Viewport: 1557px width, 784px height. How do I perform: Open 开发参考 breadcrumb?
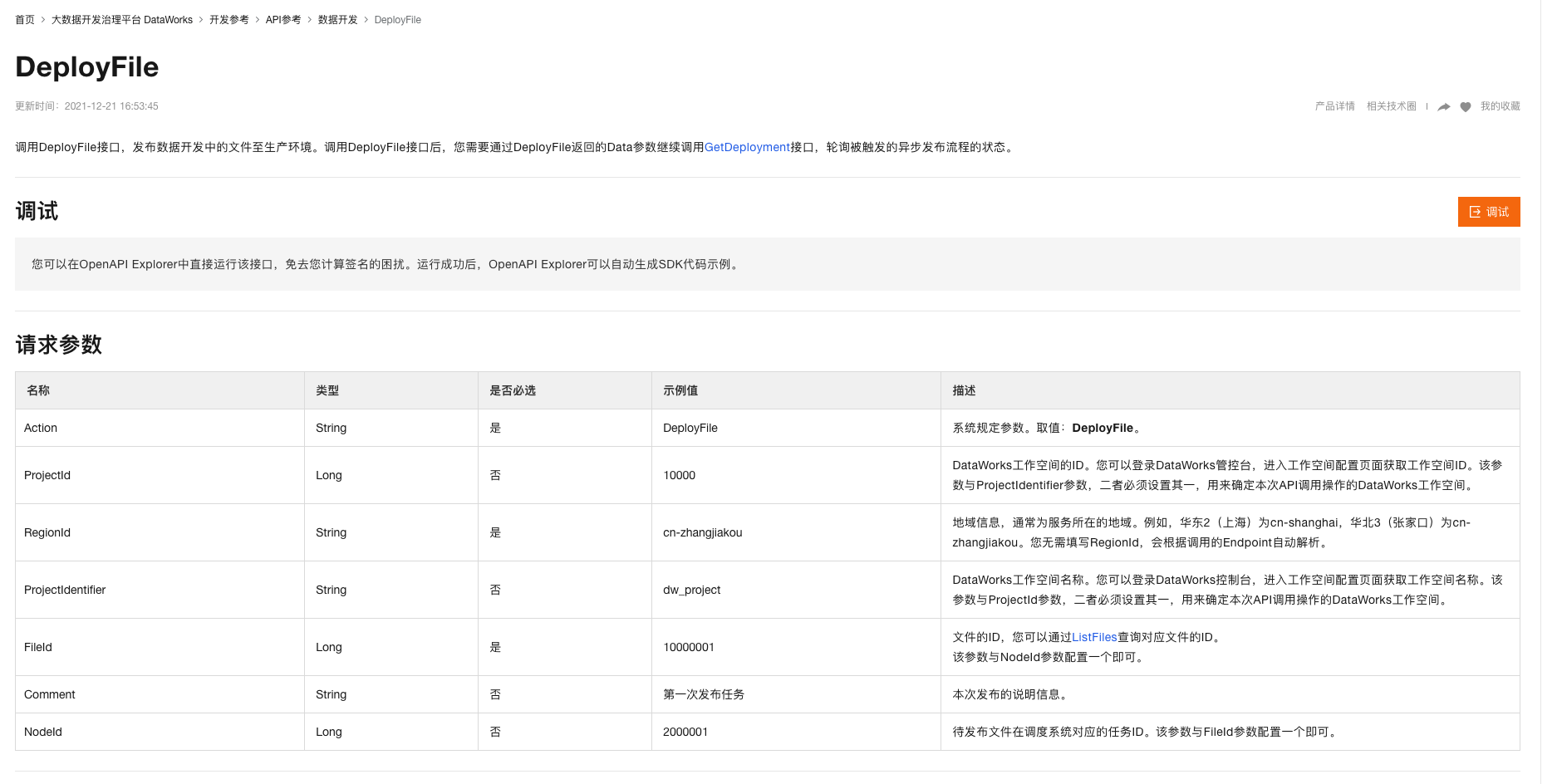[x=229, y=20]
